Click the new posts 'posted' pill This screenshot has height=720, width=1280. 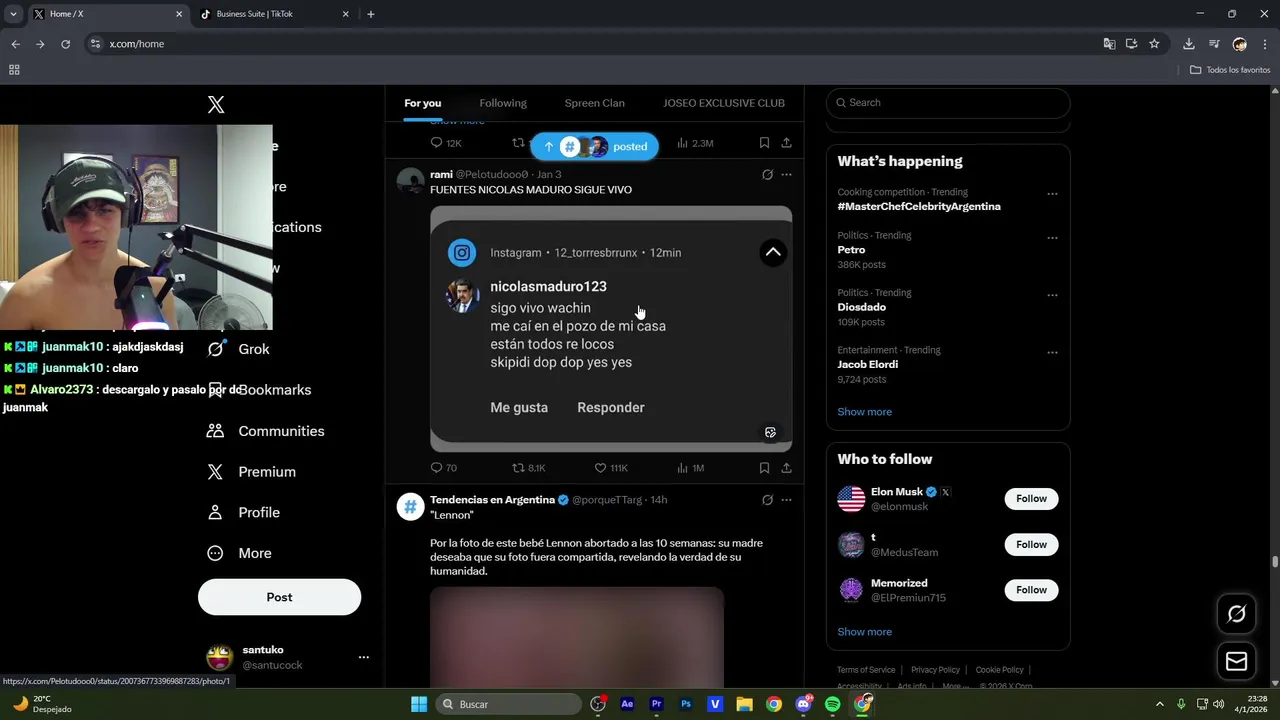pos(595,146)
